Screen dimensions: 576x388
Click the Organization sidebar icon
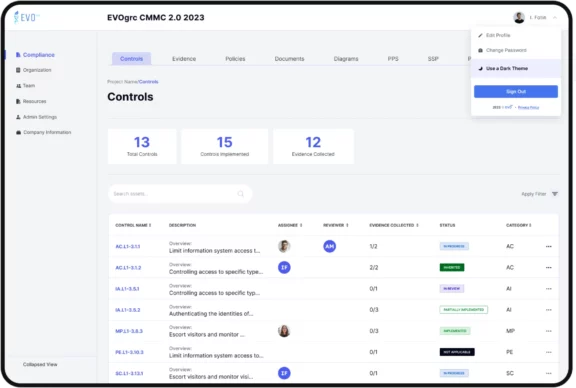18,70
